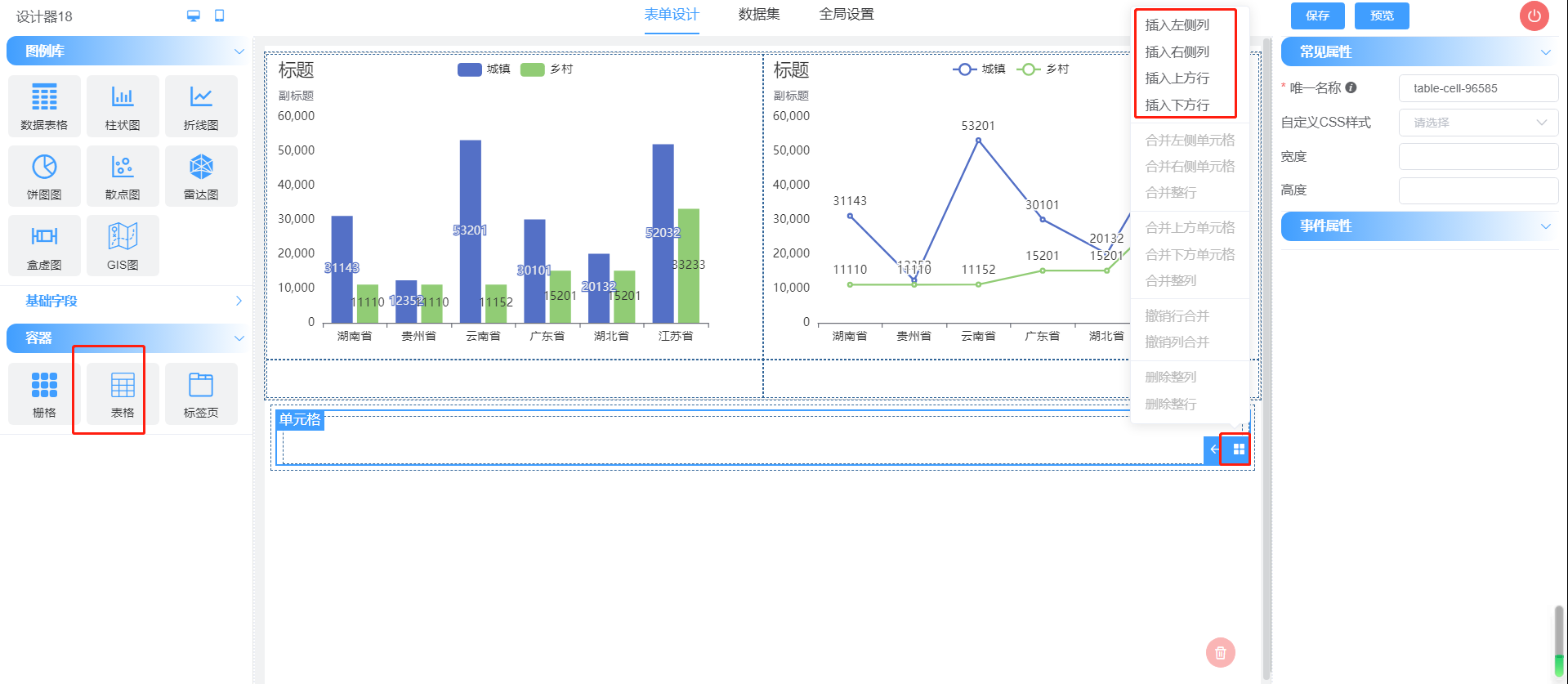Click the 宽度 input field
This screenshot has height=684, width=1568.
(1478, 156)
